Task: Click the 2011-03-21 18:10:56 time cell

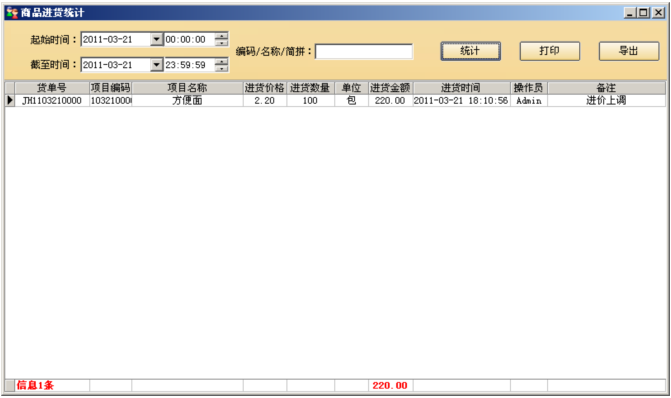Action: point(462,101)
